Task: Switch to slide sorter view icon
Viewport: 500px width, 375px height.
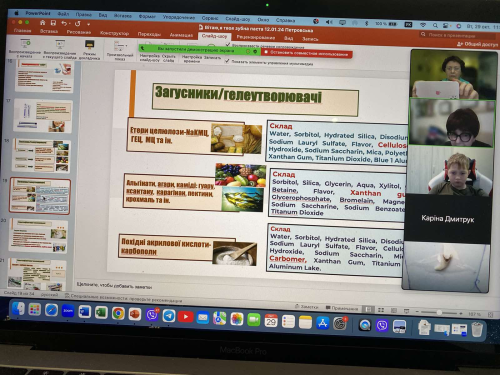Action: tap(381, 310)
